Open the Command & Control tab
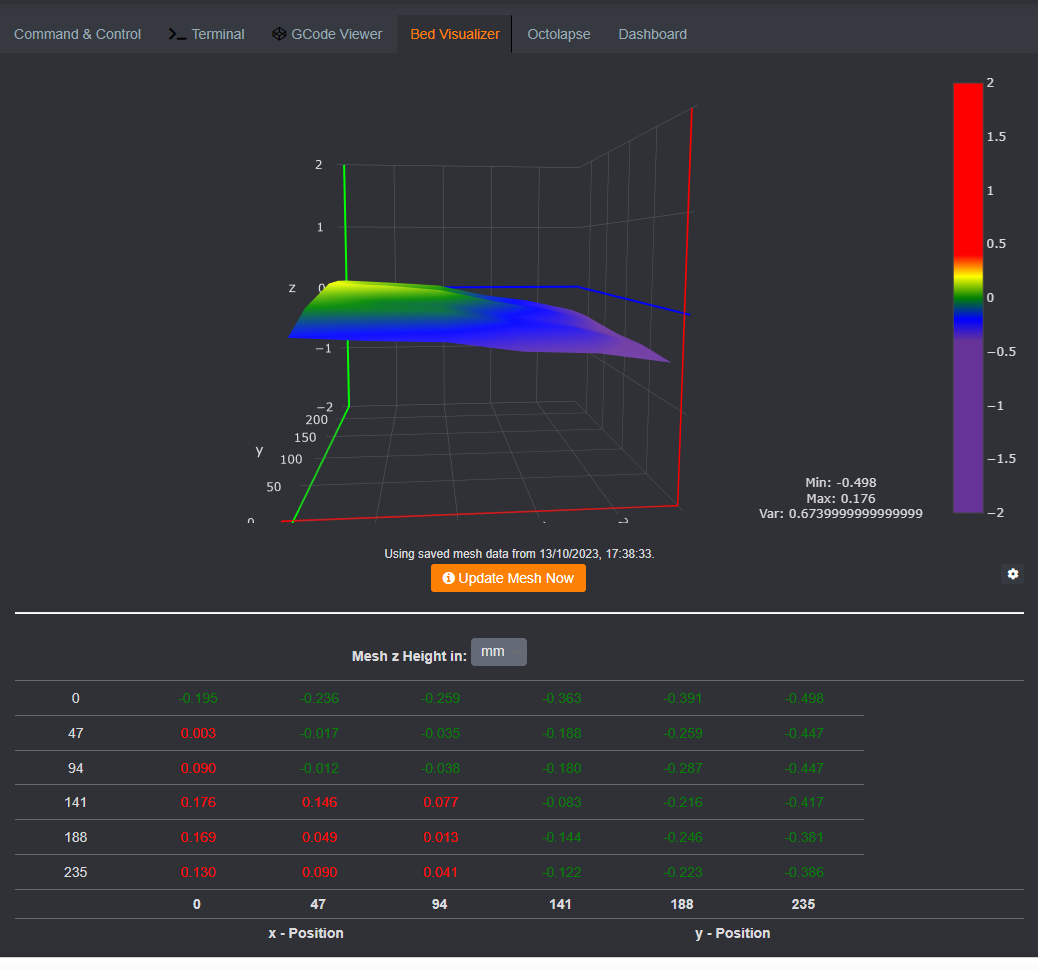The image size is (1038, 970). [x=77, y=34]
